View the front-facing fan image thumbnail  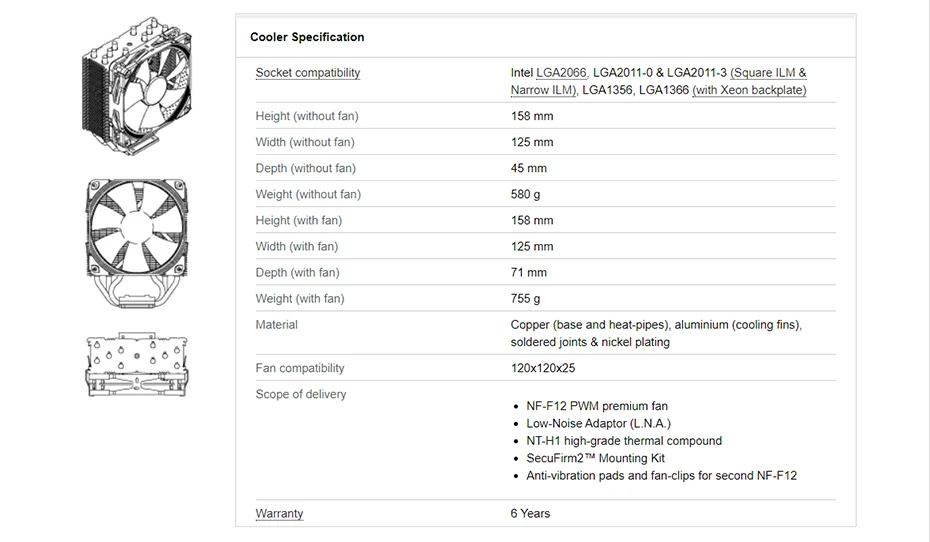pyautogui.click(x=137, y=243)
